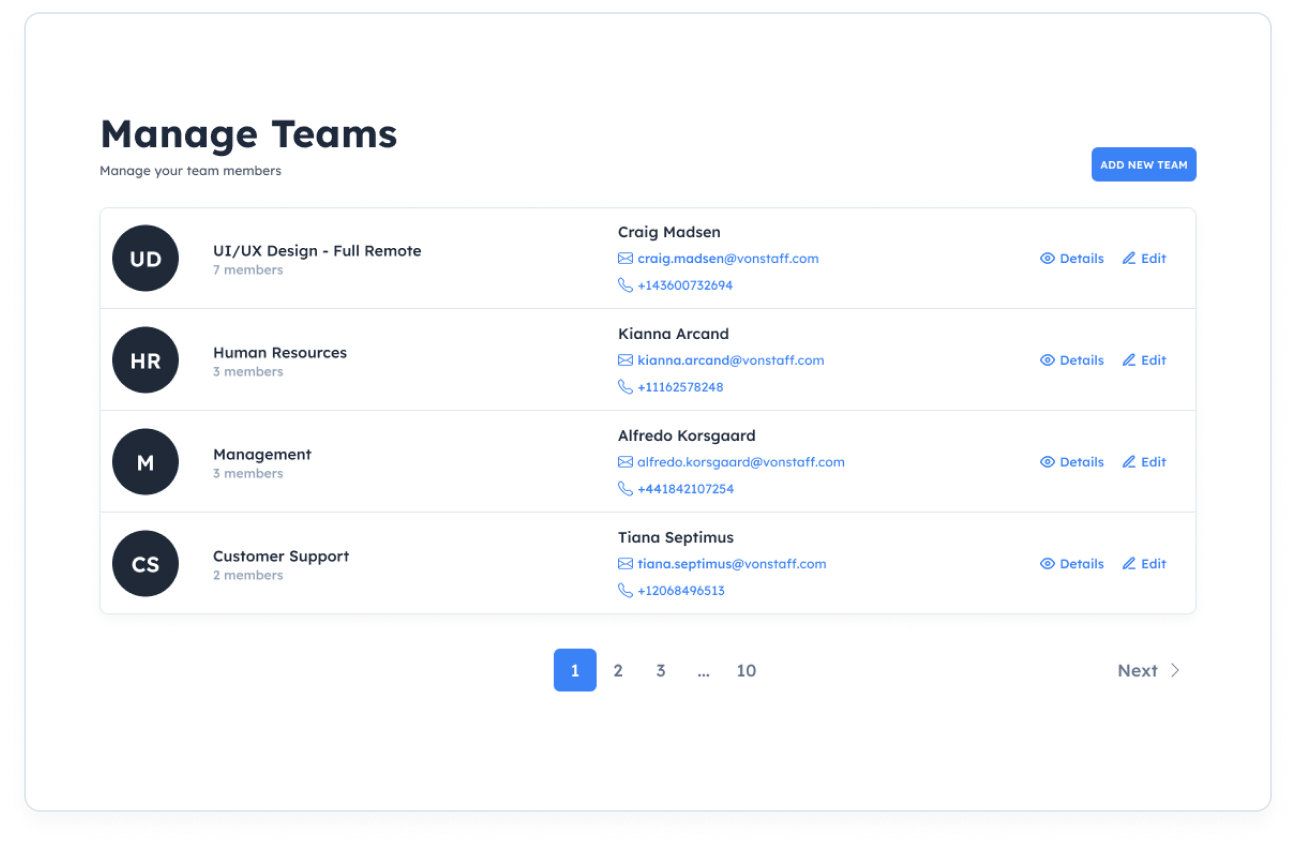Click phone icon beside Kianna Arcand's number

click(x=625, y=387)
